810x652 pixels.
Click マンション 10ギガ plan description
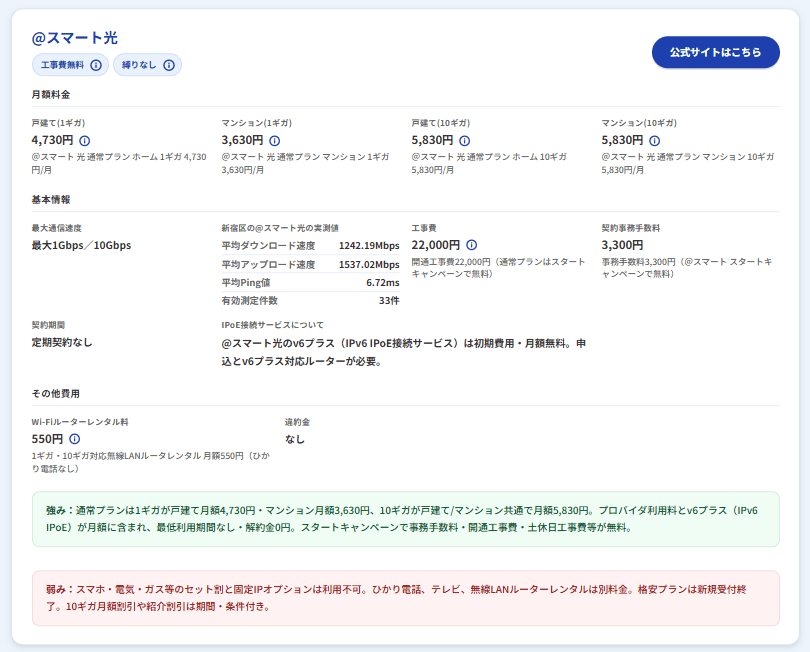click(x=688, y=163)
